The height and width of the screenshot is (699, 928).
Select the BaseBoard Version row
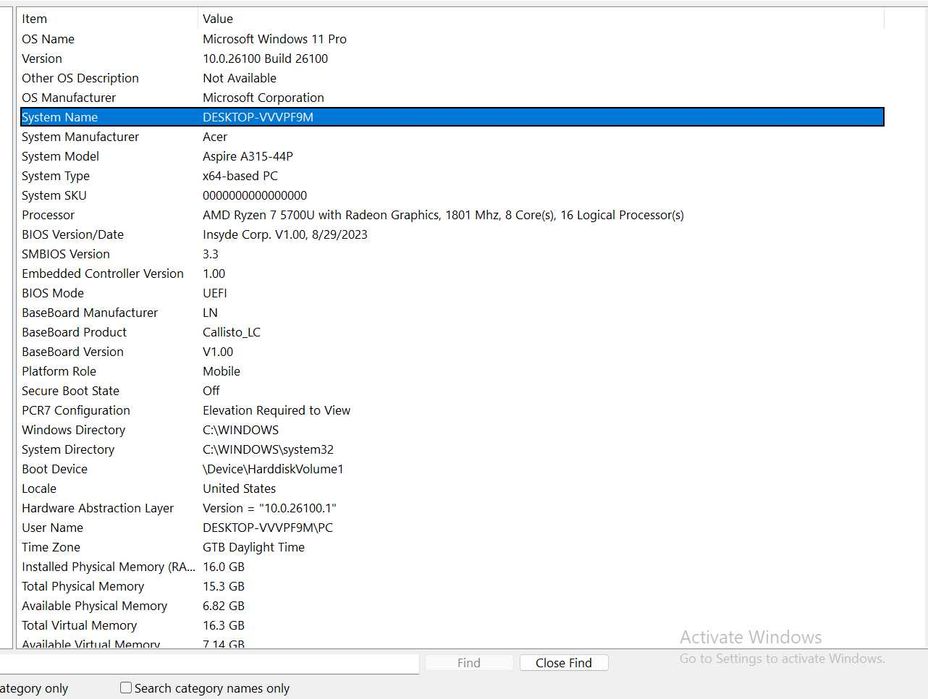tap(452, 352)
